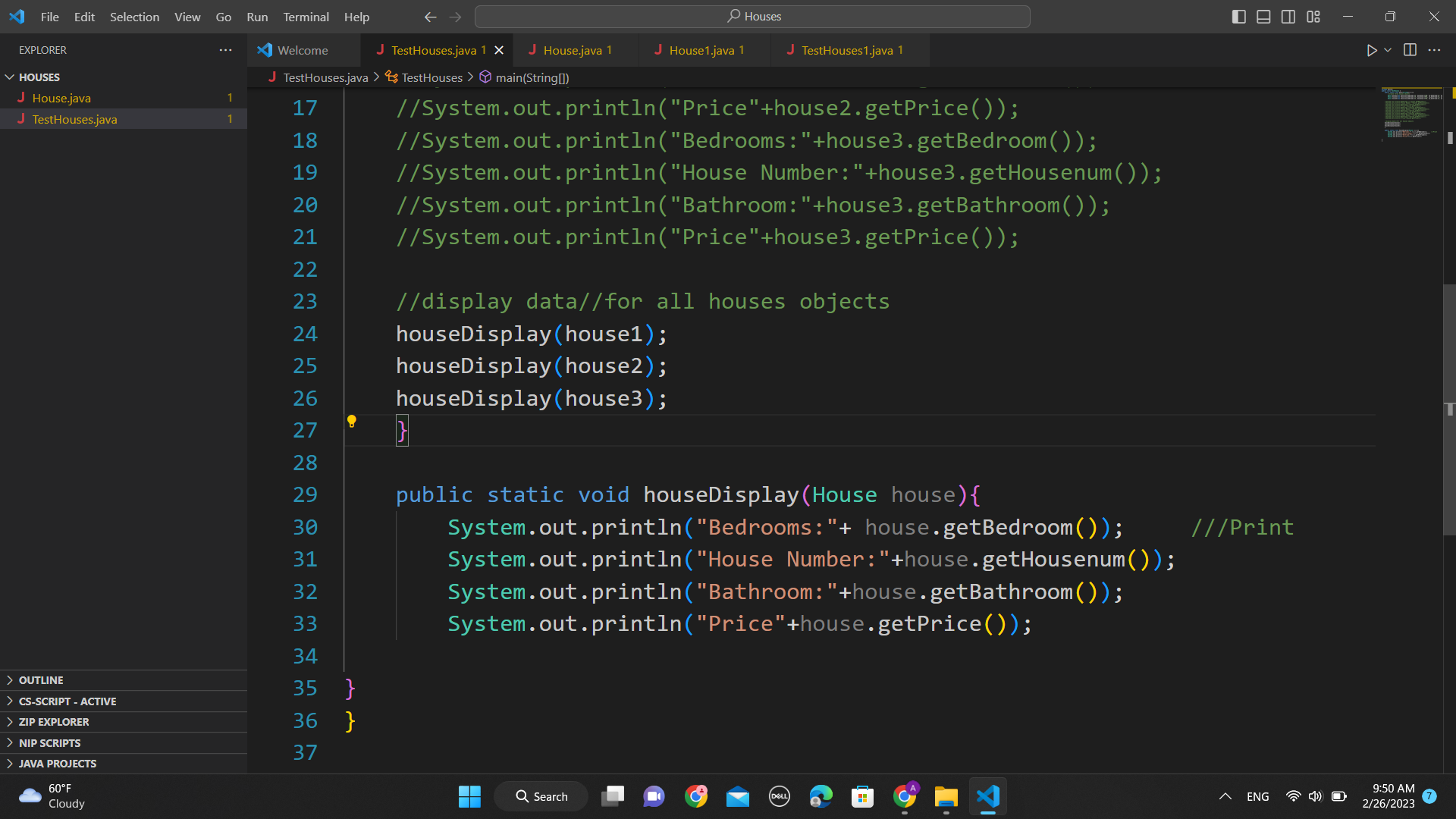
Task: Switch to House.java tab
Action: pyautogui.click(x=576, y=50)
